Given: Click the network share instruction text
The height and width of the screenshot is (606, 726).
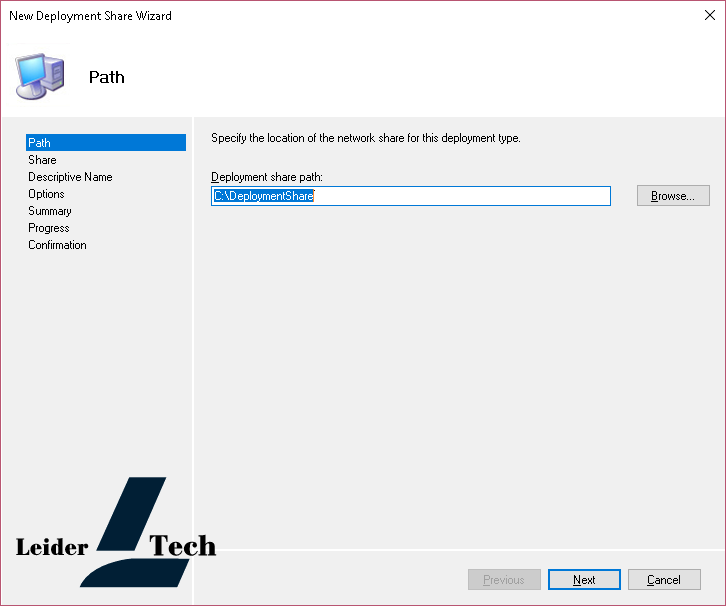Looking at the screenshot, I should (x=366, y=138).
